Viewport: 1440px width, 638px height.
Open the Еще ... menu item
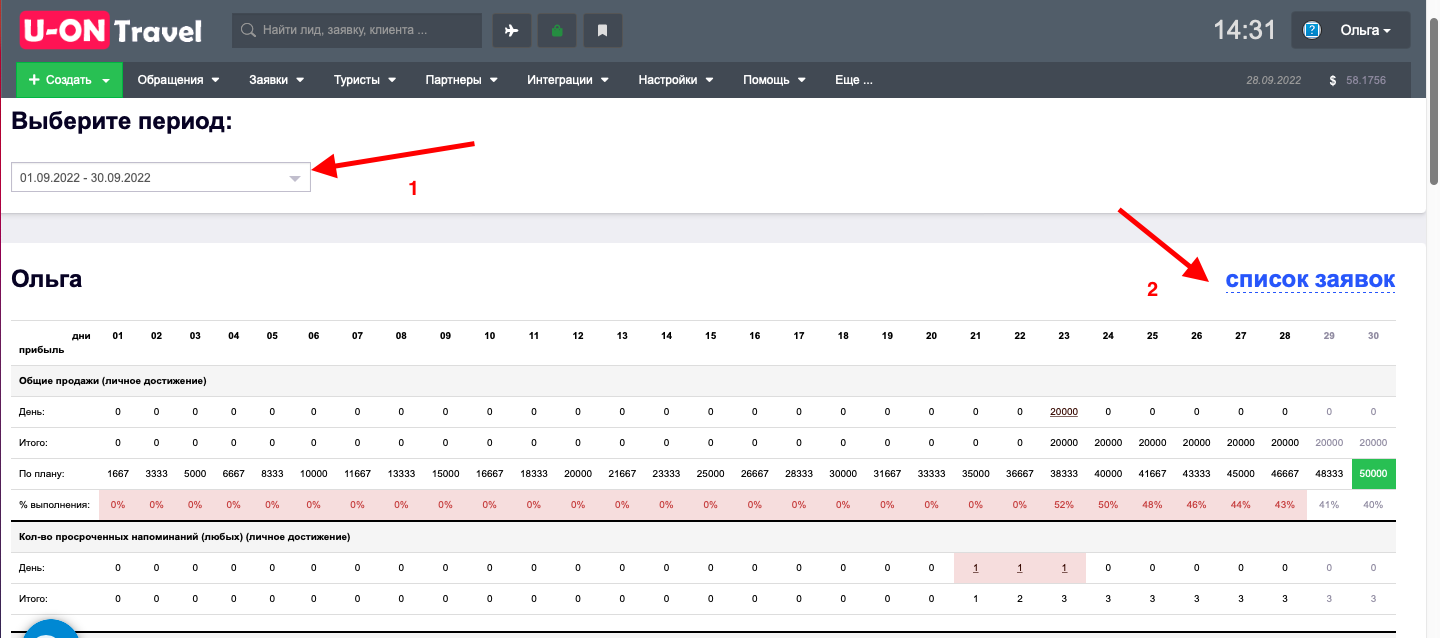pyautogui.click(x=854, y=80)
